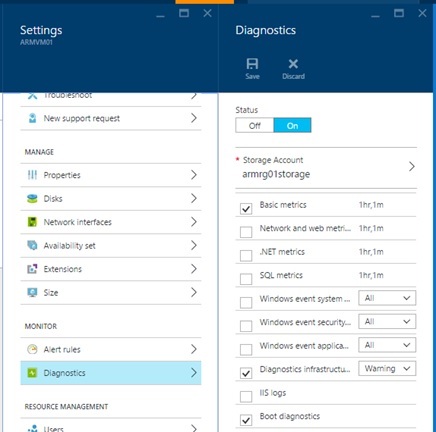Click the Availability set icon
Image resolution: width=436 pixels, height=432 pixels.
(32, 245)
